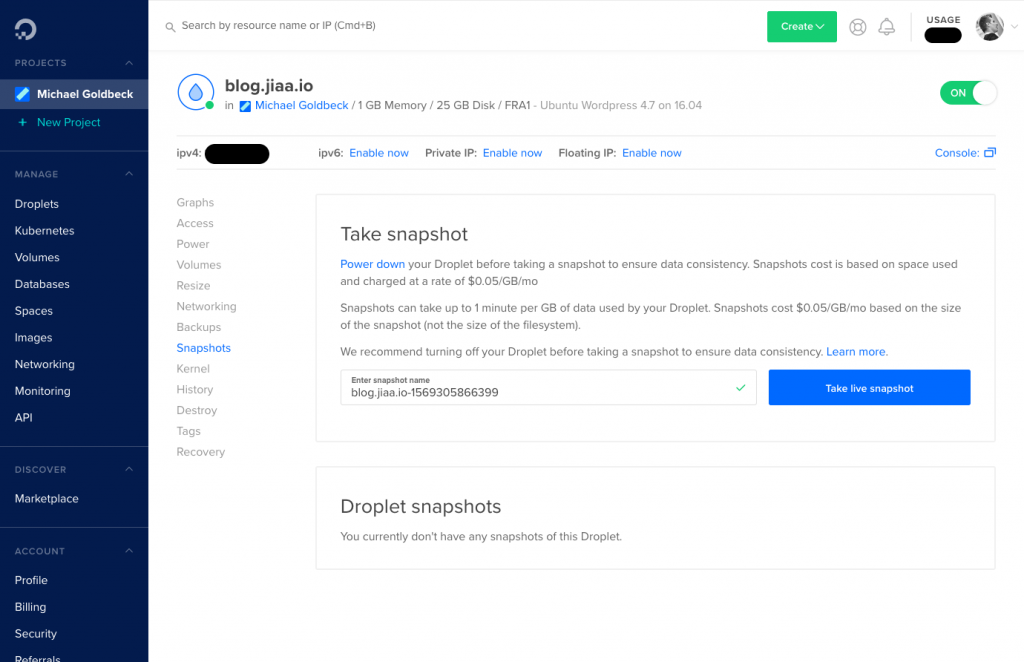The width and height of the screenshot is (1024, 662).
Task: Enable Private IP now
Action: point(512,153)
